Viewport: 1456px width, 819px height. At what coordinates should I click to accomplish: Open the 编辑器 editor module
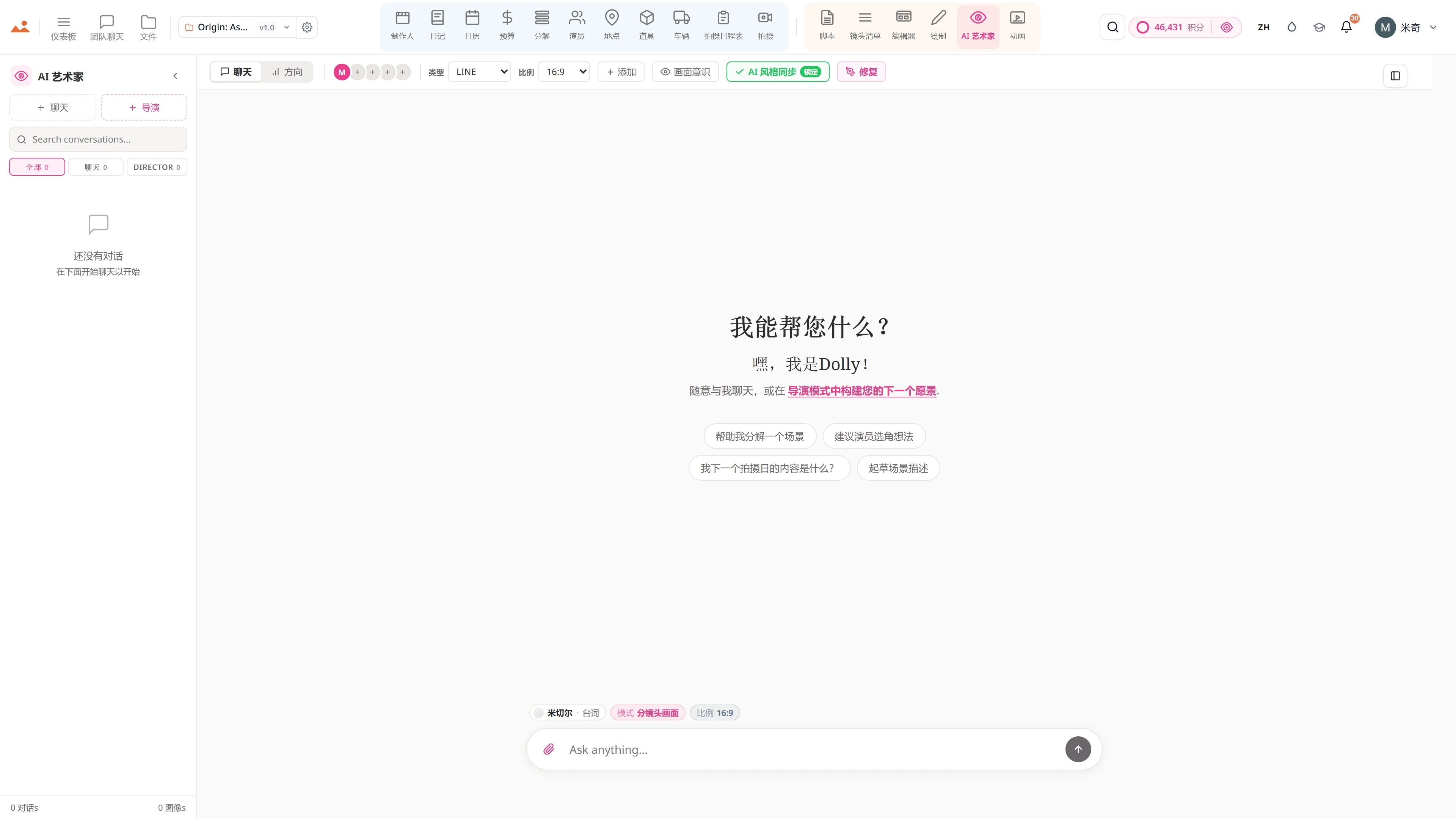pyautogui.click(x=904, y=26)
